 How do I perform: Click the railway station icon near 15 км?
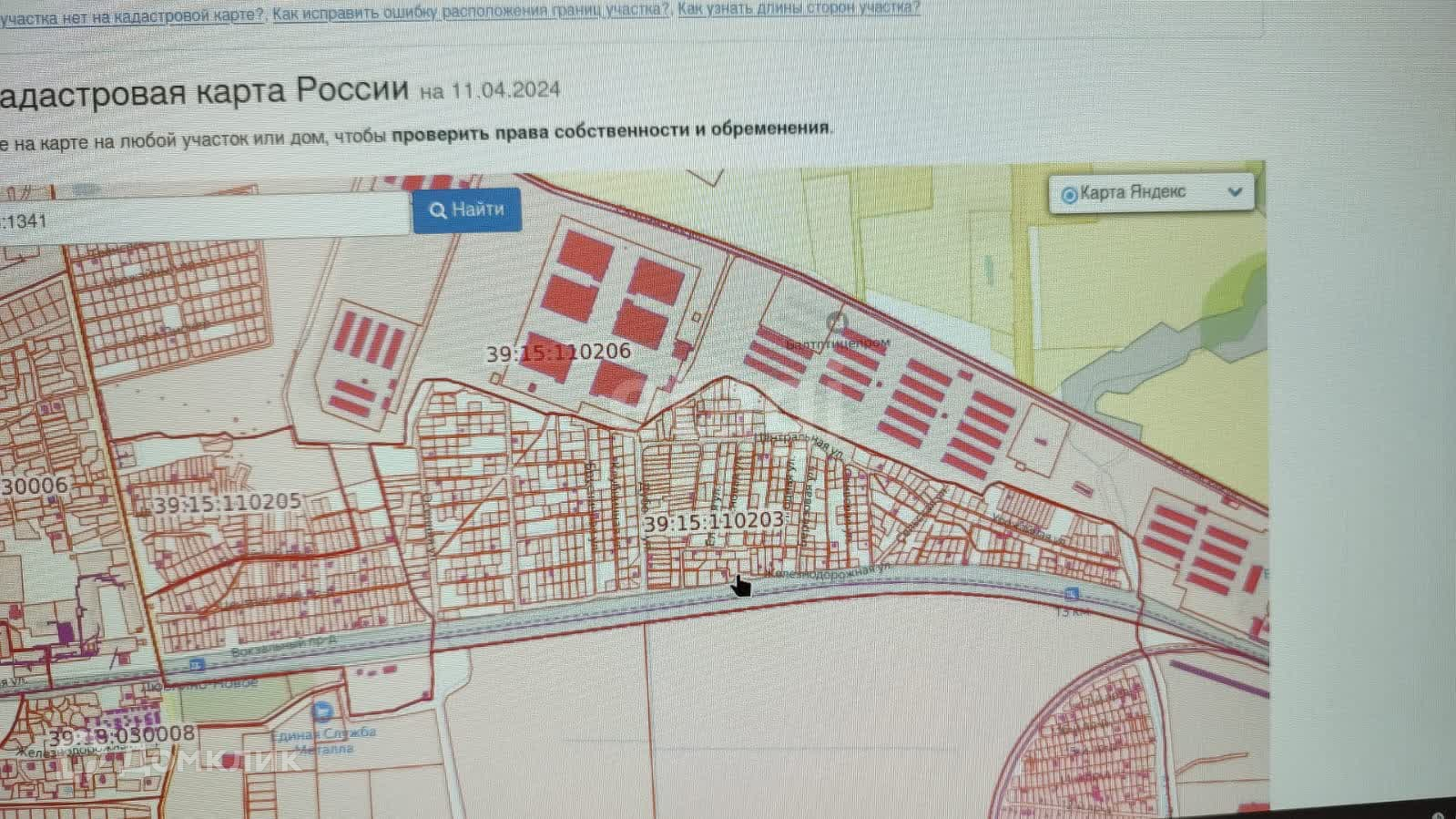pos(1071,594)
